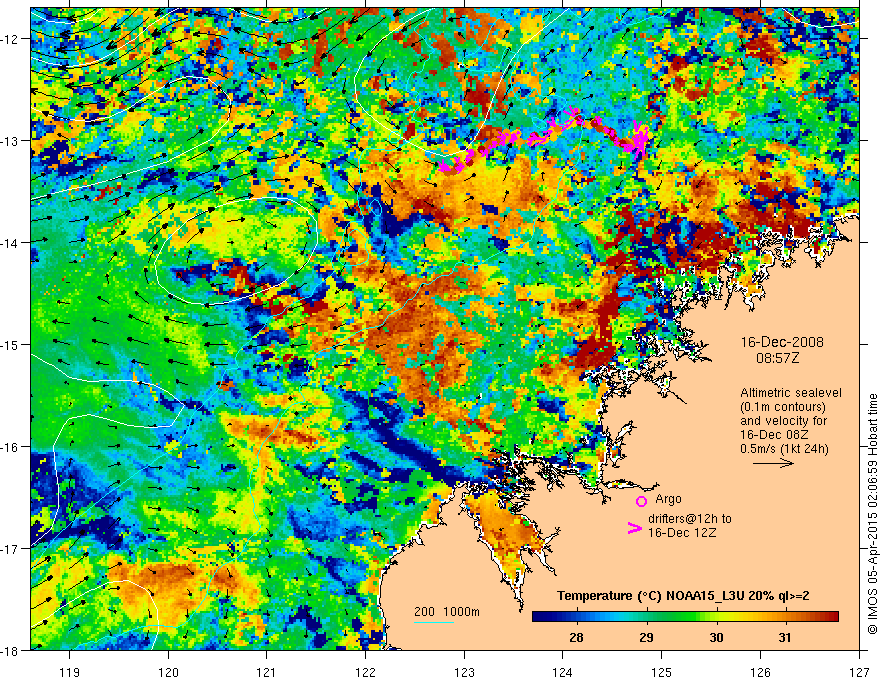880x680 pixels.
Task: Click the longitude axis label '124'
Action: [563, 672]
